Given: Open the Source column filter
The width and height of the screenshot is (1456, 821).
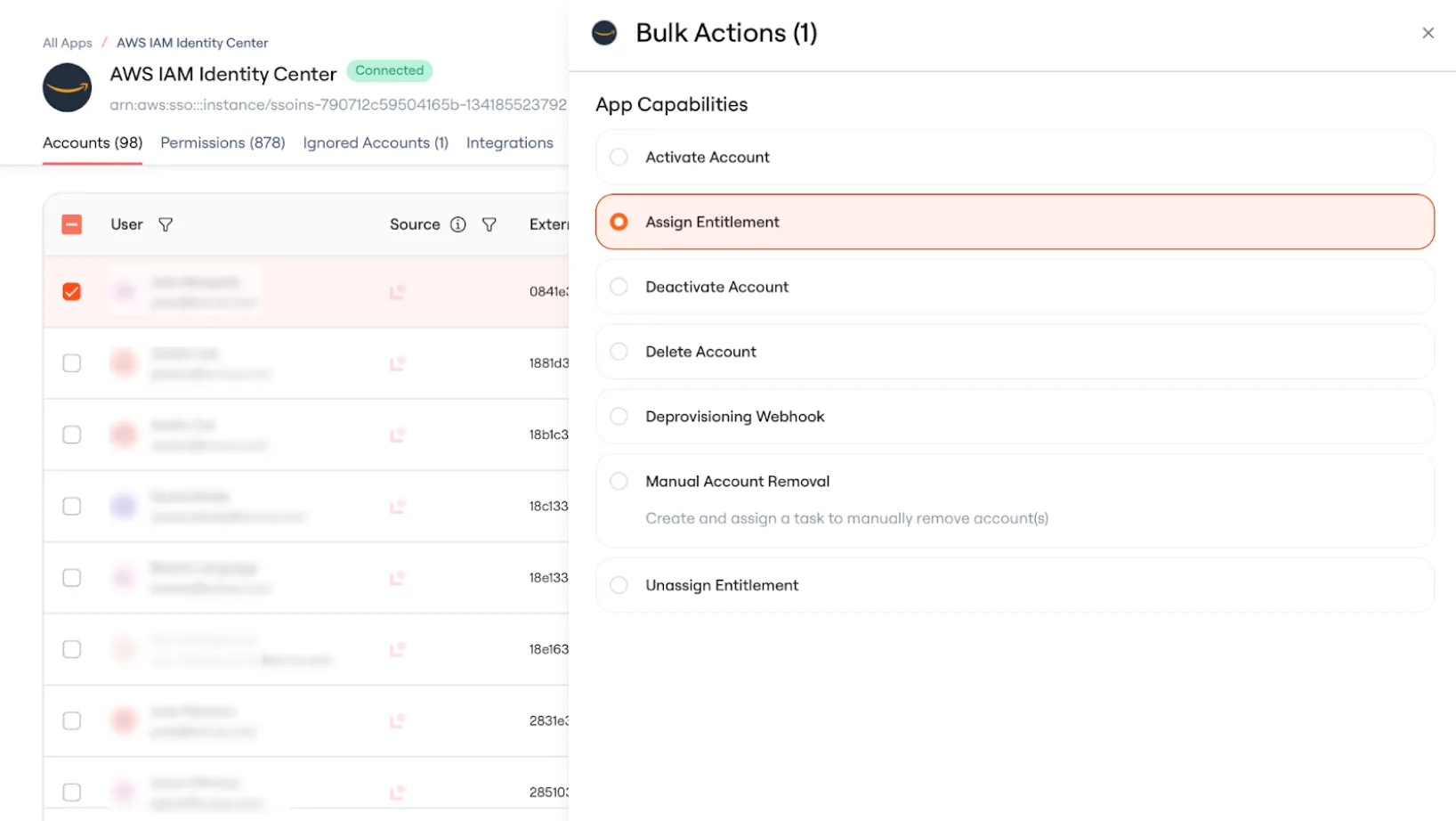Looking at the screenshot, I should tap(489, 224).
